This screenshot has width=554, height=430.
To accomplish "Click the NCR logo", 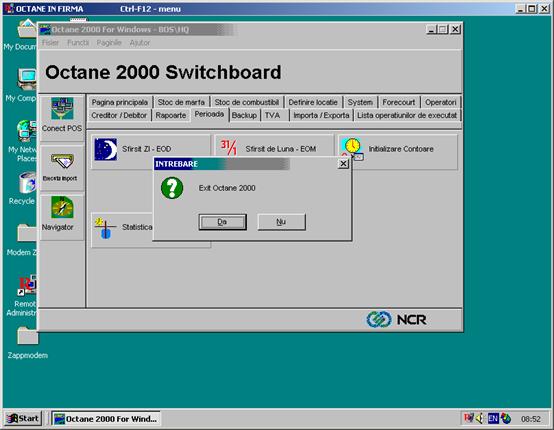I will tap(396, 319).
